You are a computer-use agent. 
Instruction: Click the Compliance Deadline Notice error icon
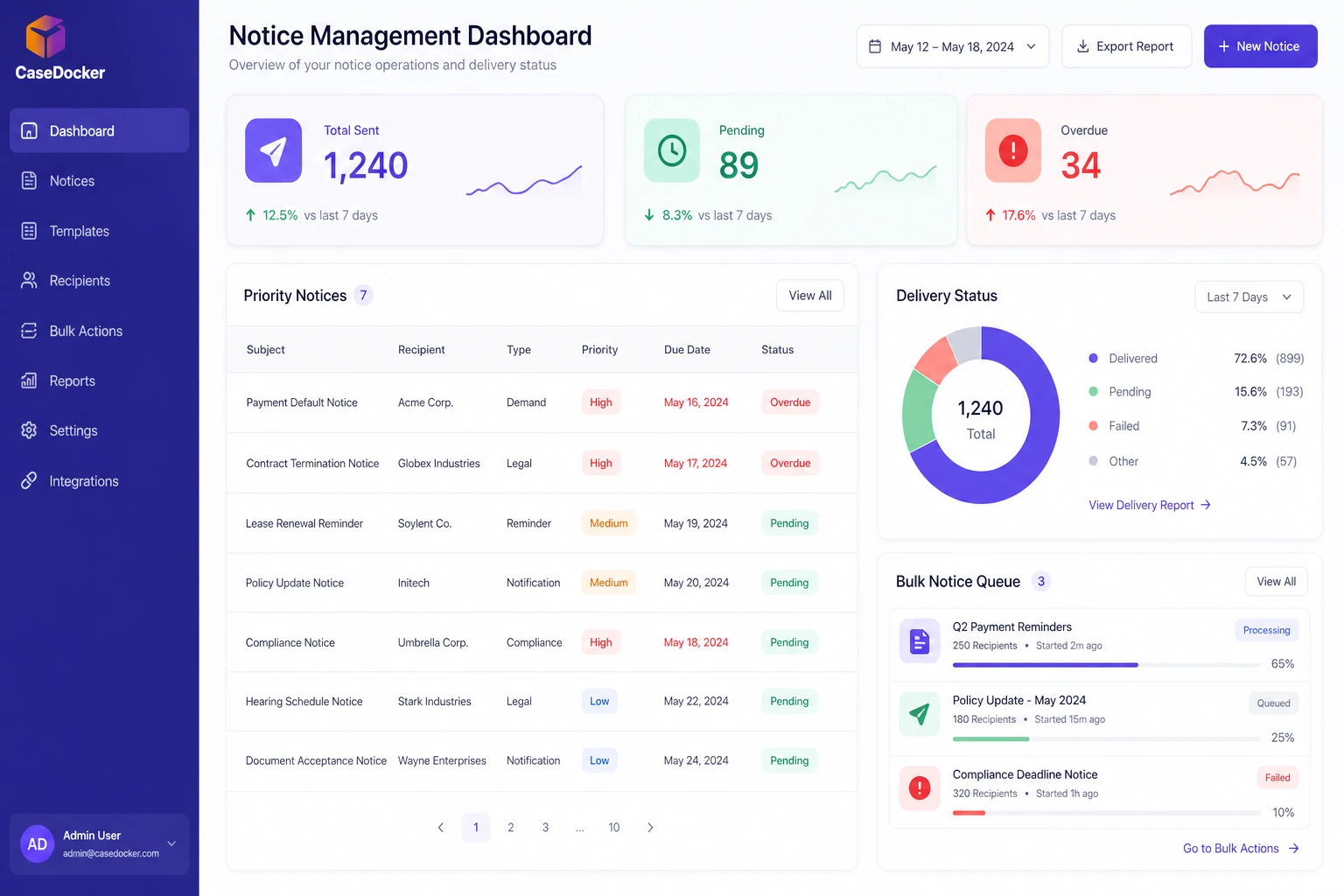(x=920, y=788)
